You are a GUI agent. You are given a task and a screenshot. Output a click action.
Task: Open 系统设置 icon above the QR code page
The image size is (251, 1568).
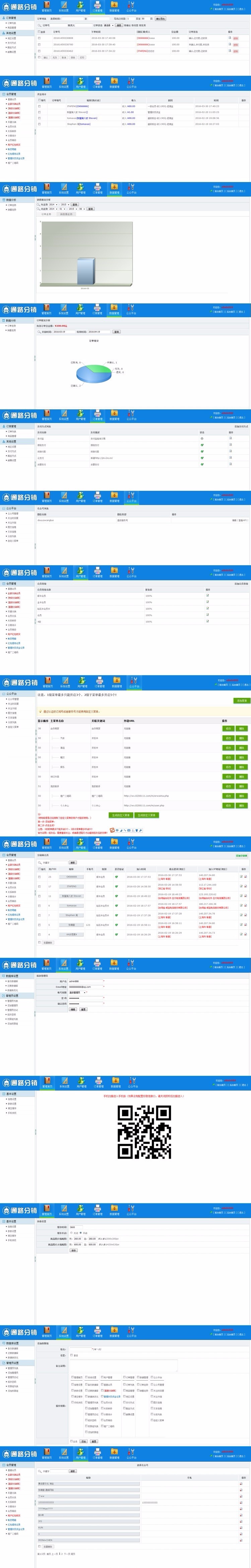(x=64, y=1083)
